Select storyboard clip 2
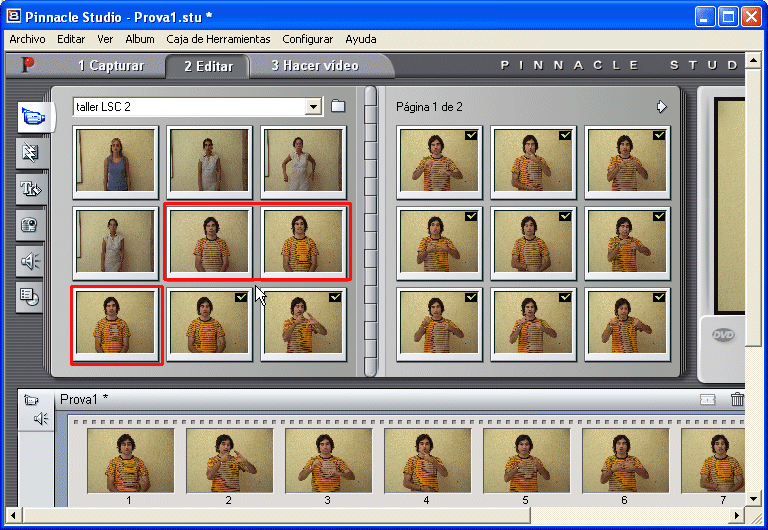The width and height of the screenshot is (768, 530). tap(229, 460)
